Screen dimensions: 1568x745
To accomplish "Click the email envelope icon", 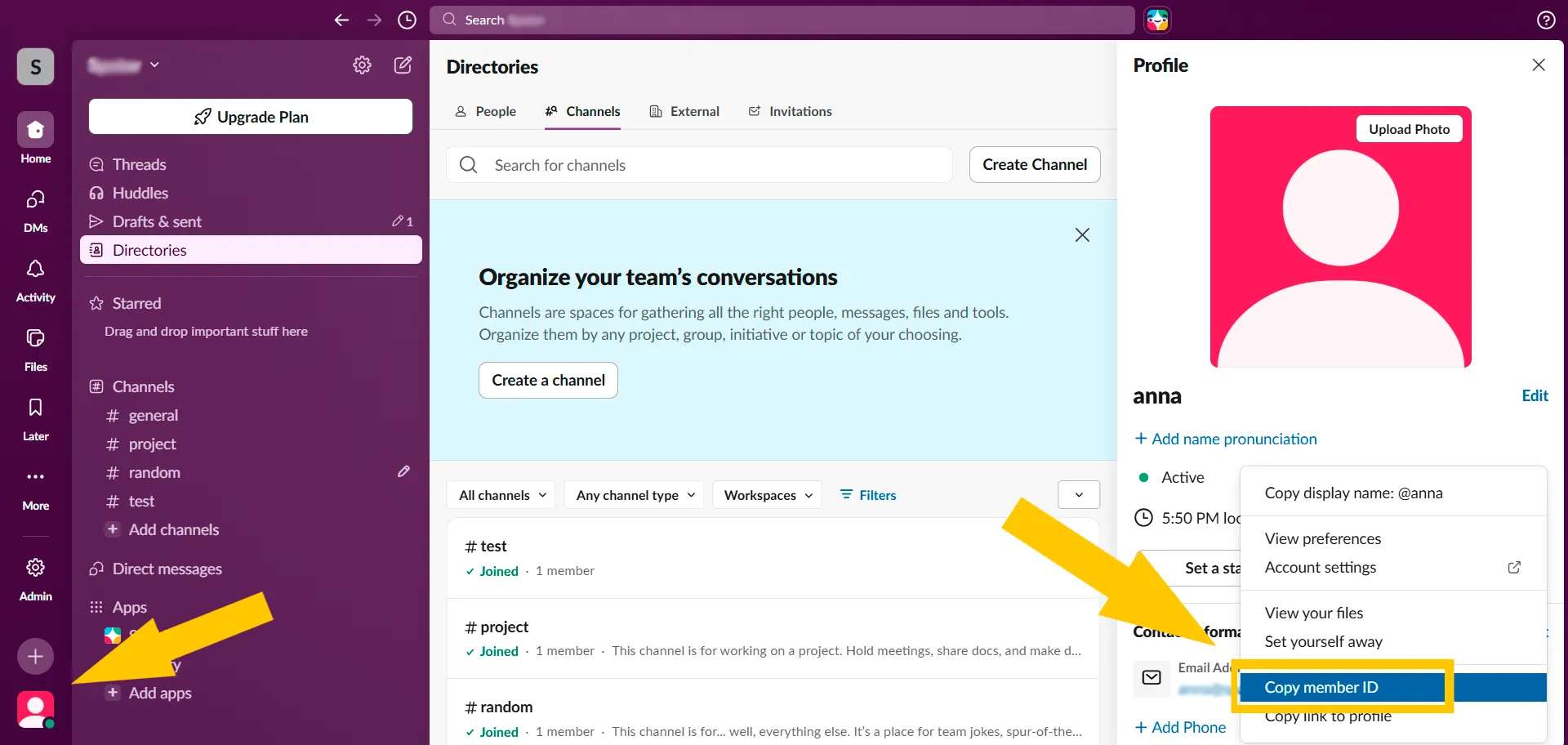I will pyautogui.click(x=1151, y=677).
